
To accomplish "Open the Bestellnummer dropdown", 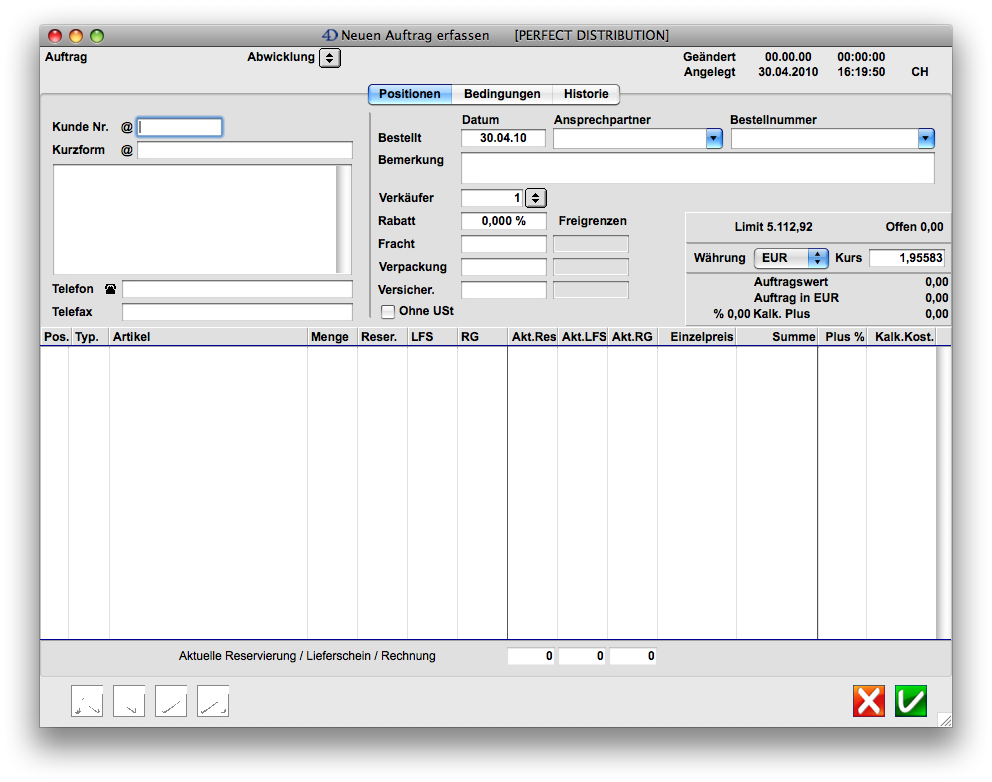I will click(926, 139).
